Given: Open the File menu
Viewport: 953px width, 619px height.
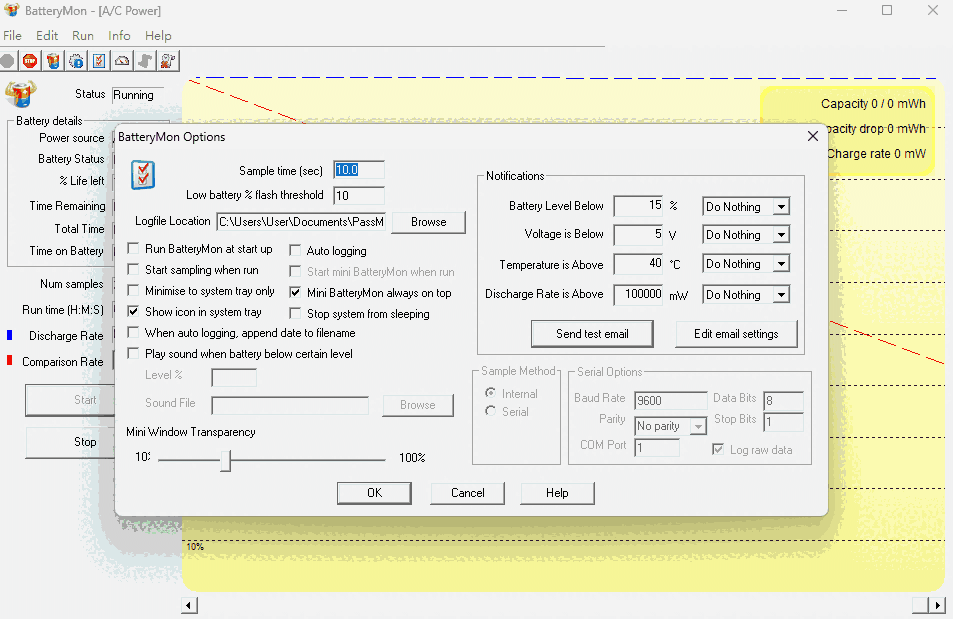Looking at the screenshot, I should pos(12,36).
